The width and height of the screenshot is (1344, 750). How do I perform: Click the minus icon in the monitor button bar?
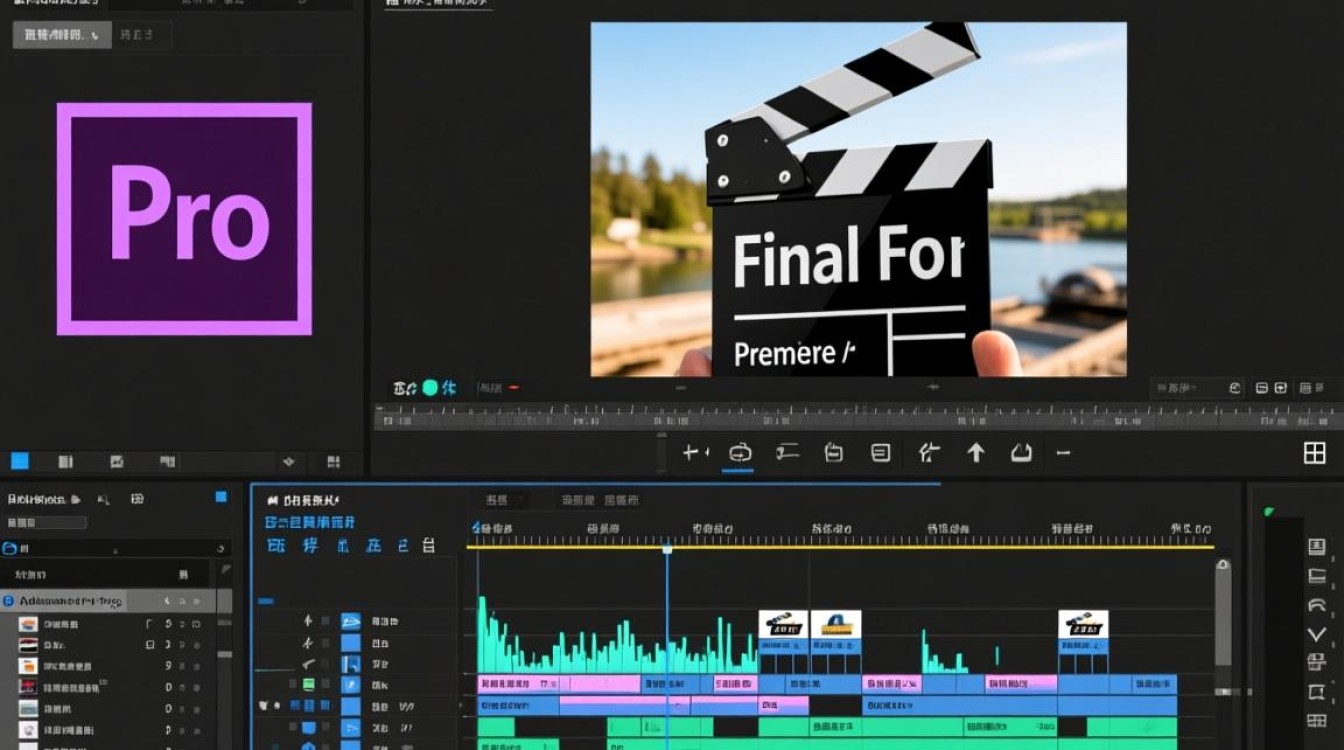pos(1063,453)
